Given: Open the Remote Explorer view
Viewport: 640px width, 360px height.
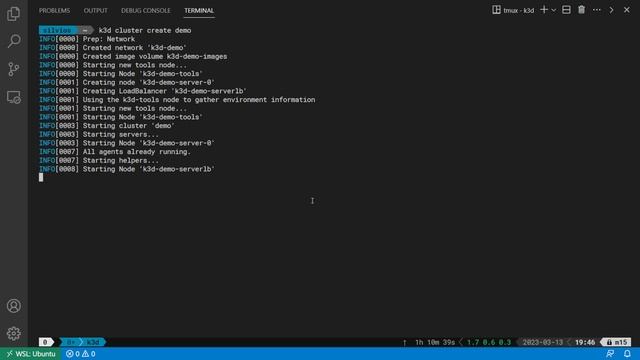Looking at the screenshot, I should coord(13,97).
